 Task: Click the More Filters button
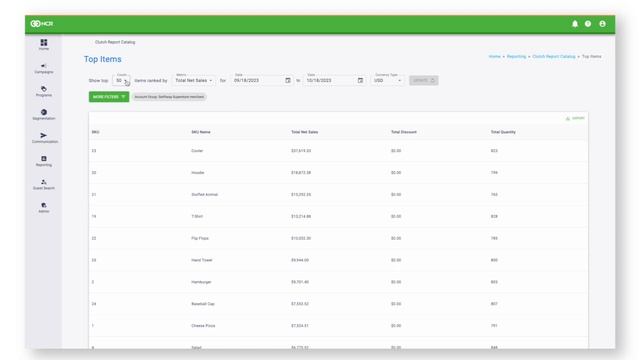(x=109, y=97)
